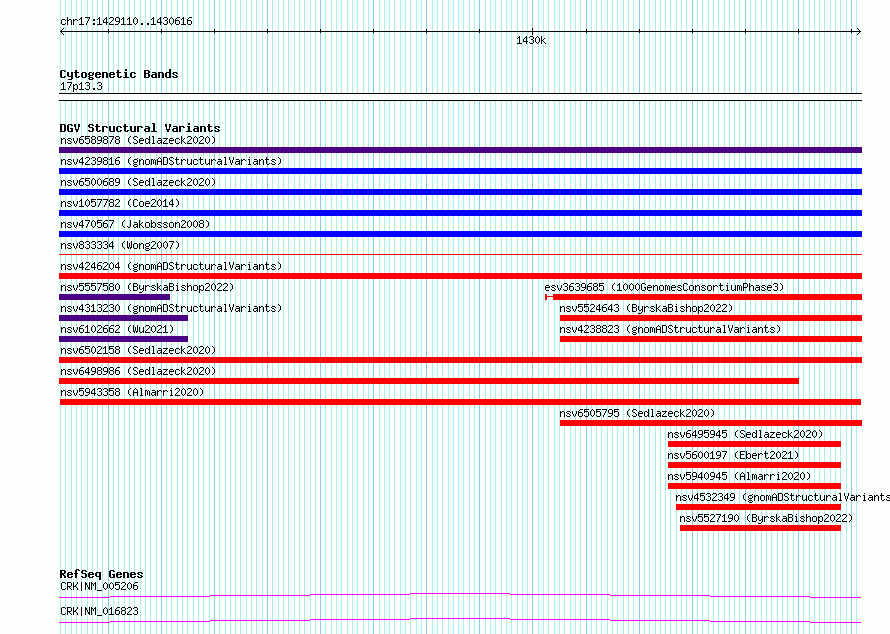Click the nsv1057782 (Coe2014) label
Image resolution: width=890 pixels, height=634 pixels.
[120, 203]
